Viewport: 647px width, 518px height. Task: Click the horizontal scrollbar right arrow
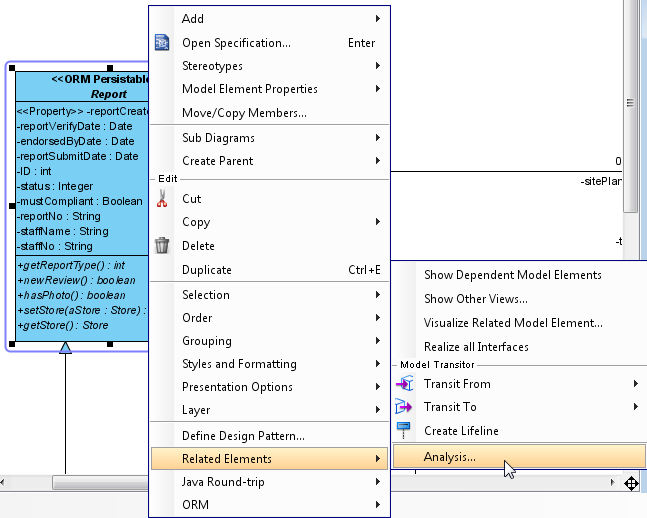click(x=612, y=483)
